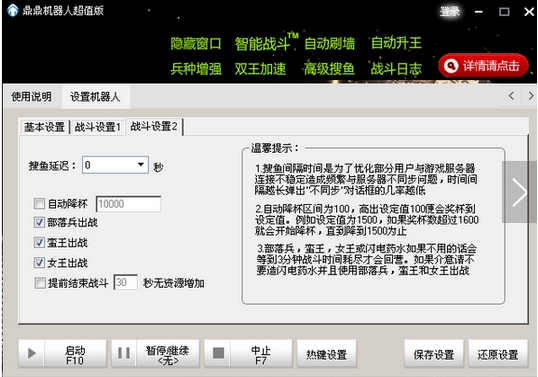Maximize the window
Image resolution: width=538 pixels, height=377 pixels.
click(504, 12)
